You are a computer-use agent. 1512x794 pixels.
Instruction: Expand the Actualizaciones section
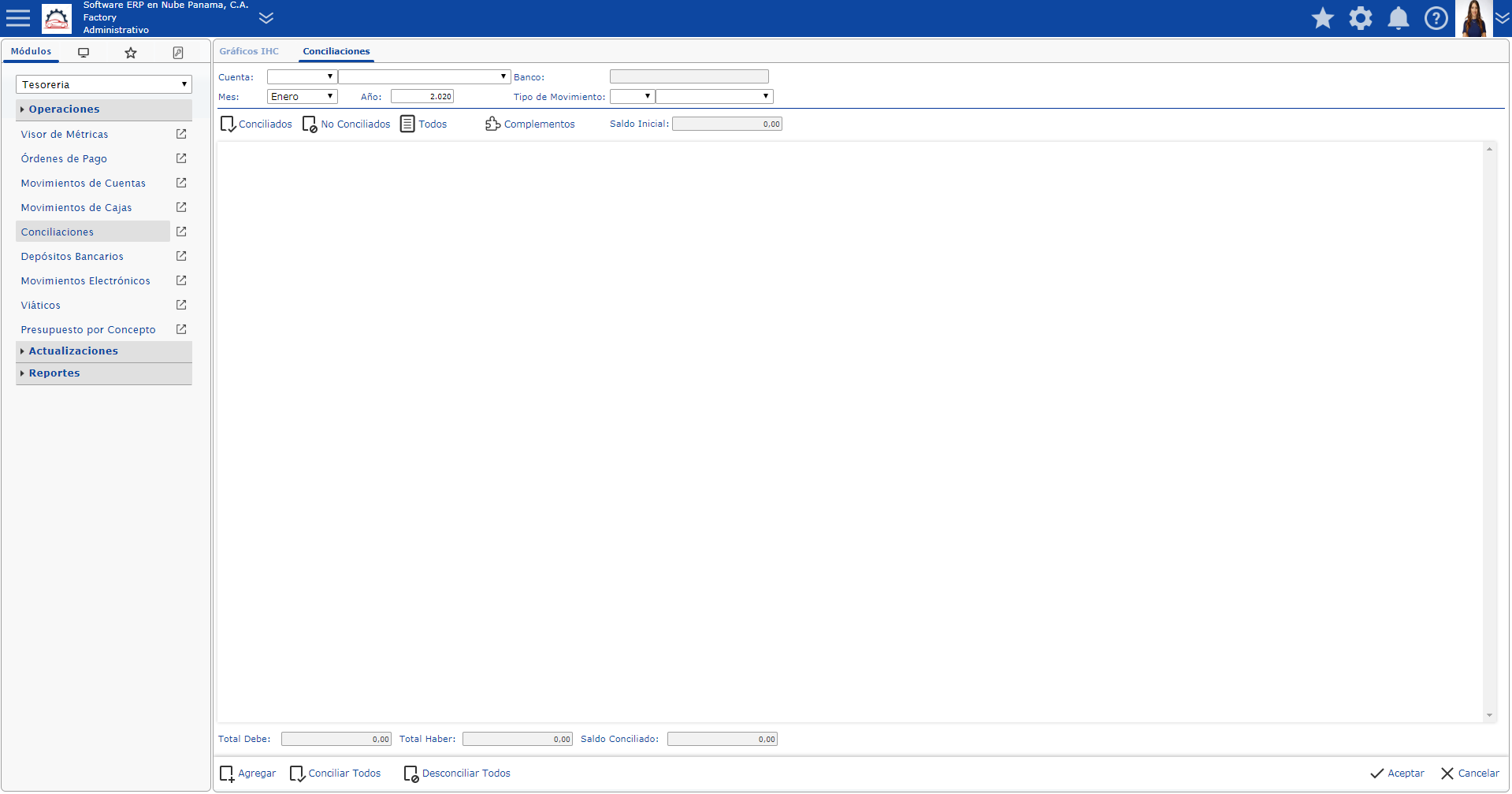104,351
